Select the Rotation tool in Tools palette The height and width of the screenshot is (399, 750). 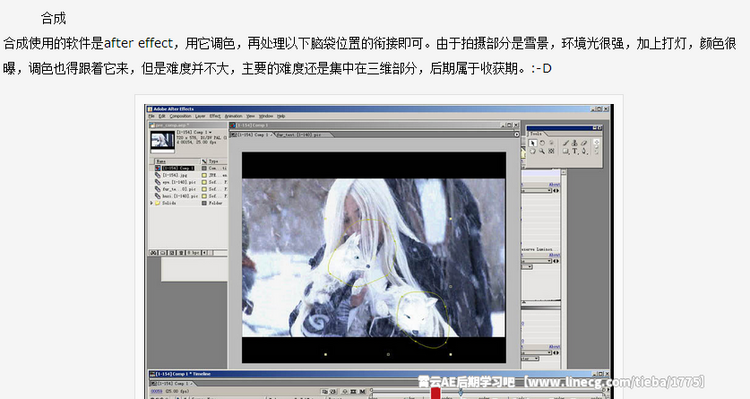(542, 143)
